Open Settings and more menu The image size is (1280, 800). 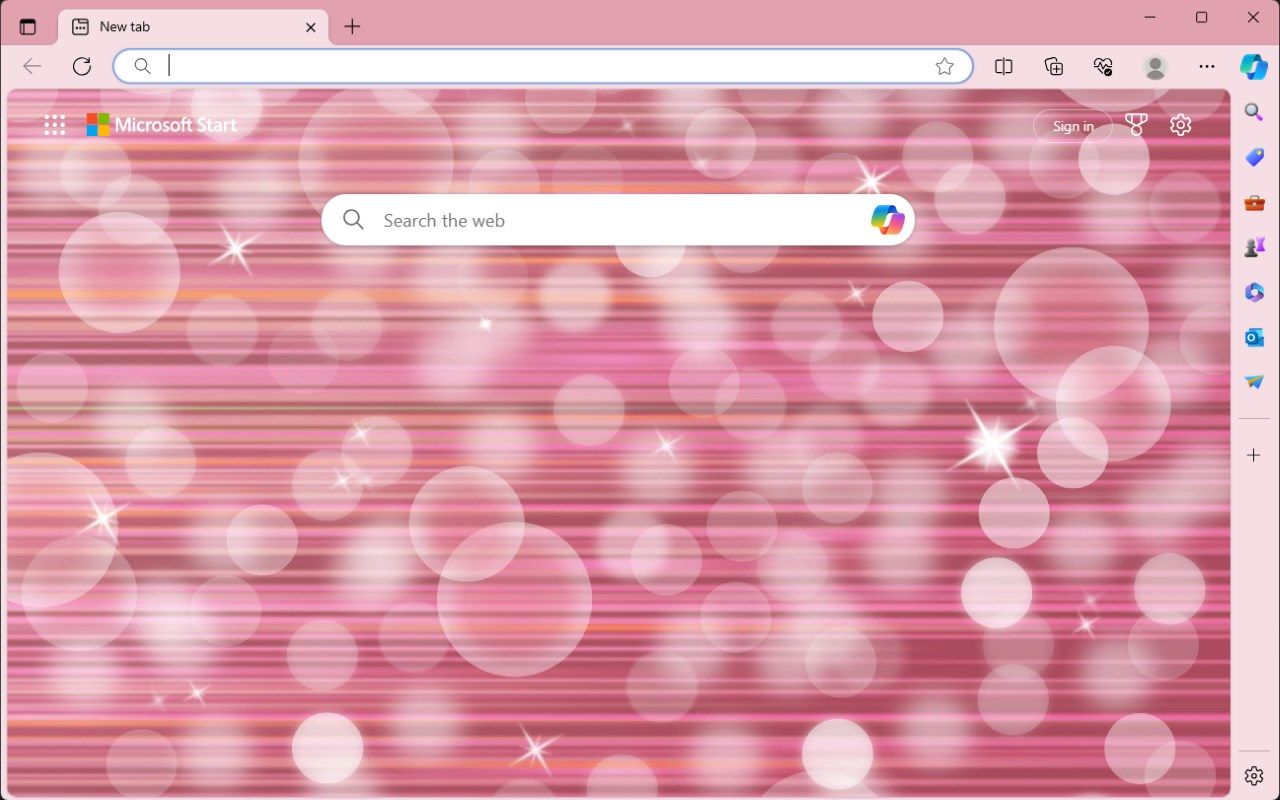click(1207, 66)
